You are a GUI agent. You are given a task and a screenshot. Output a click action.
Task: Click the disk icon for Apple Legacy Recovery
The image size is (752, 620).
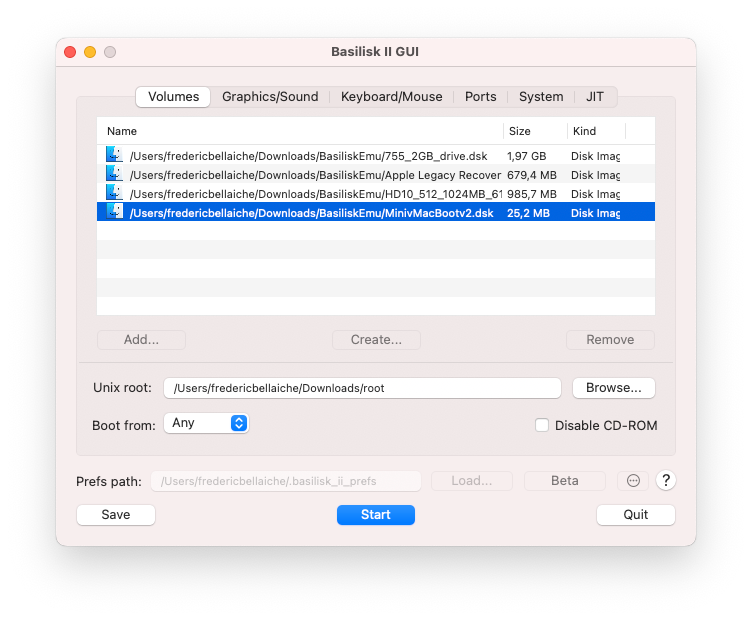coord(114,174)
